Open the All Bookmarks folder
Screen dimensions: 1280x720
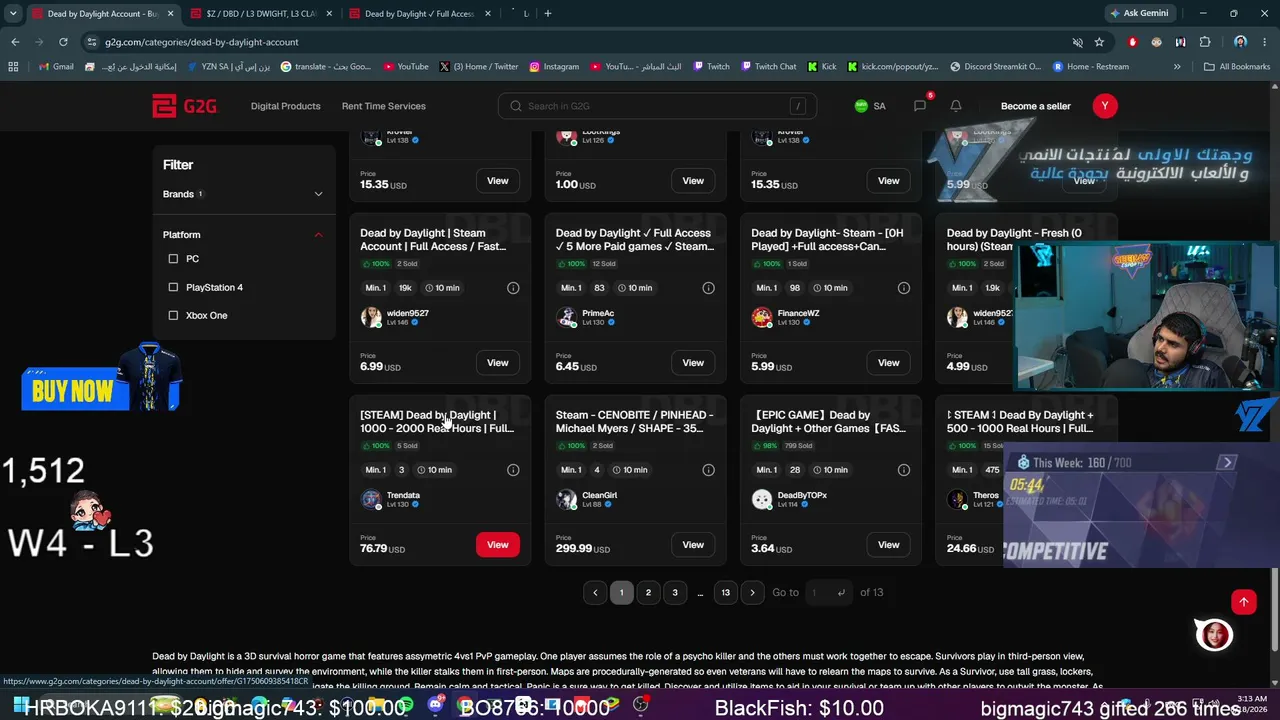pos(1237,67)
